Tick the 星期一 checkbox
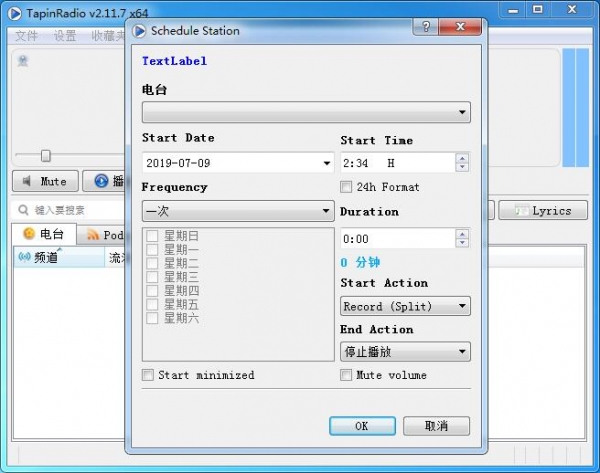The height and width of the screenshot is (473, 600). tap(152, 250)
